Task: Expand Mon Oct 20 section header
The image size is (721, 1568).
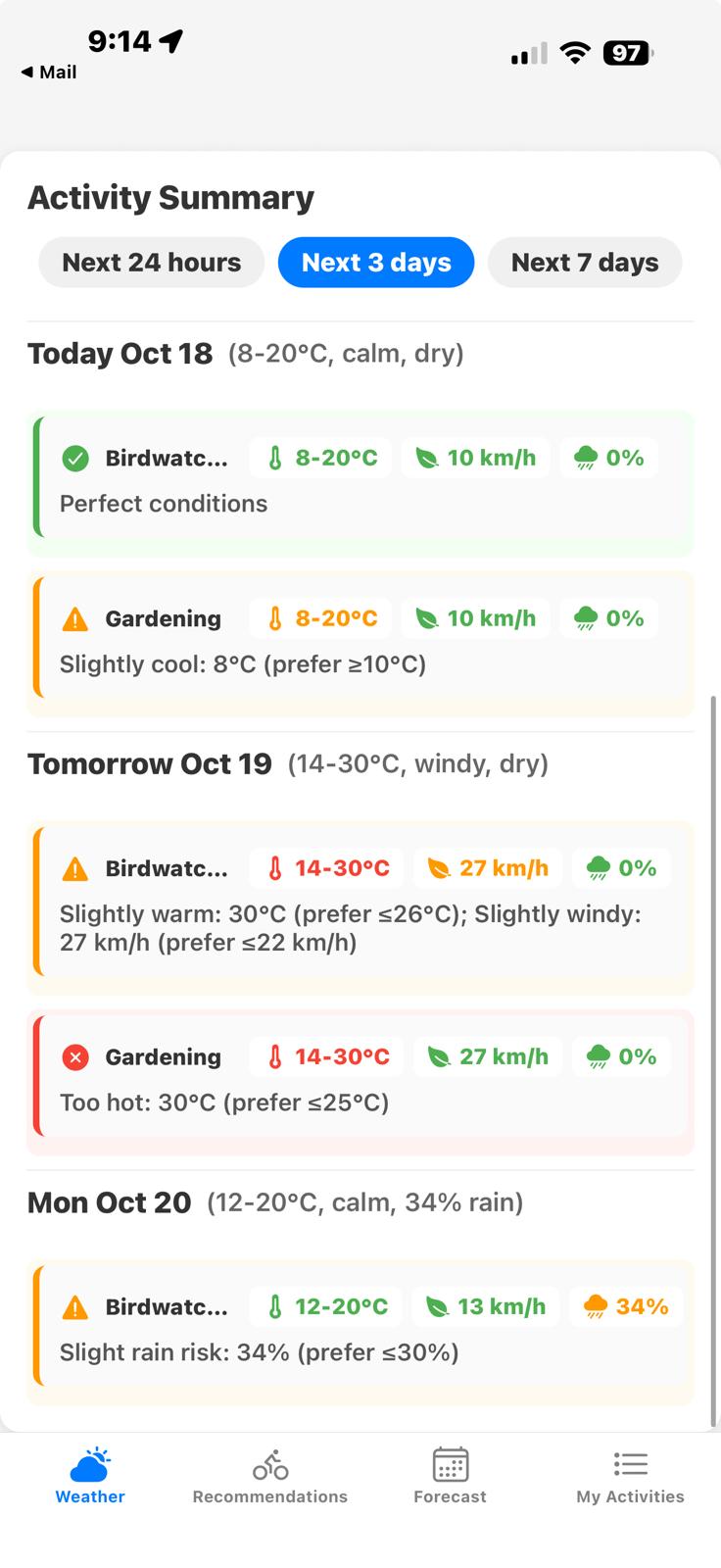Action: tap(109, 1201)
